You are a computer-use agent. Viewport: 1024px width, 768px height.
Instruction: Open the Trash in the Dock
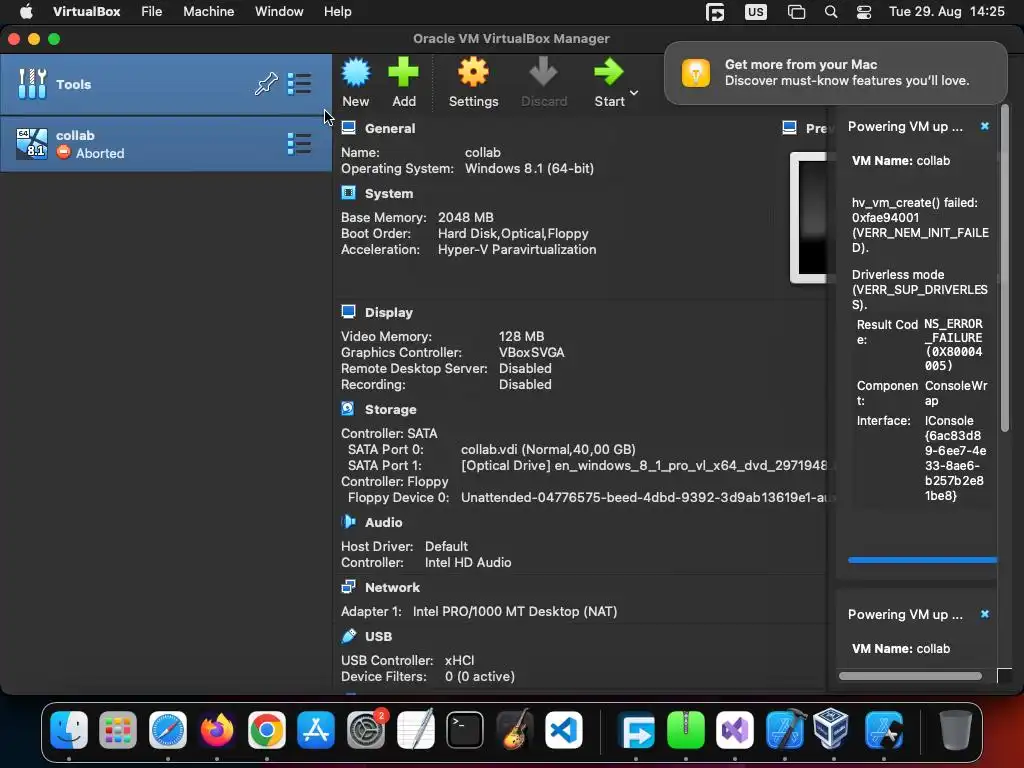pos(955,729)
